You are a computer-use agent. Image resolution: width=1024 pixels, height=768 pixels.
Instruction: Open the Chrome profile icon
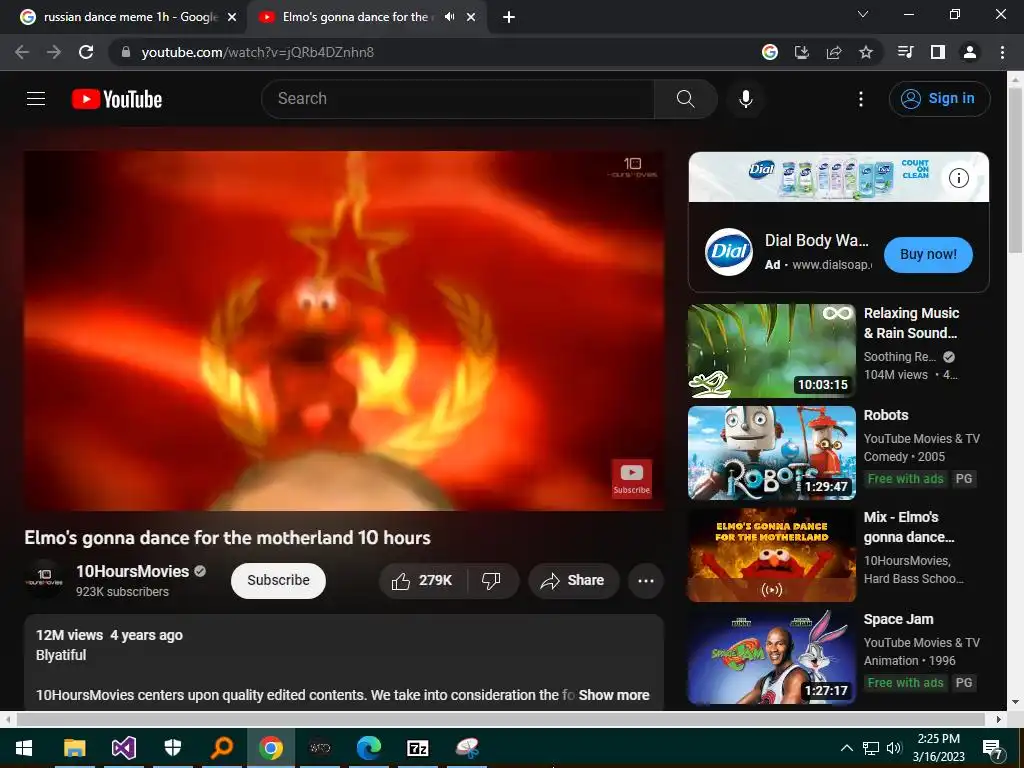click(970, 52)
